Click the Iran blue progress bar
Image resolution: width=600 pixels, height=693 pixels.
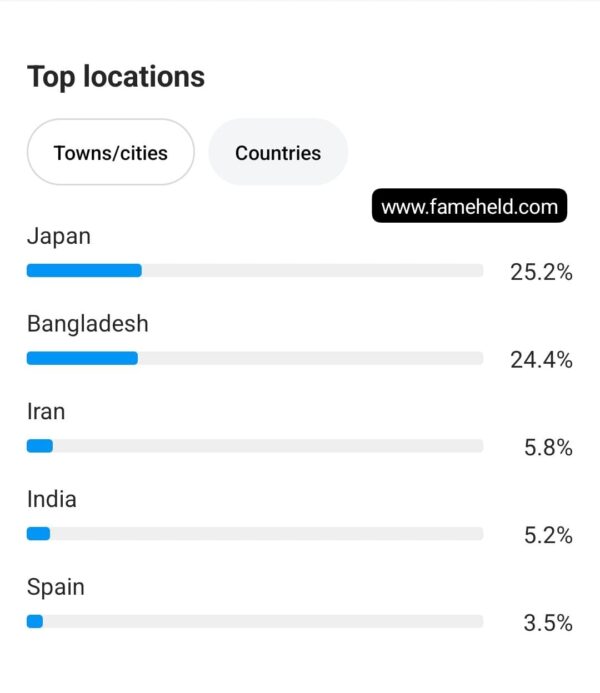[x=40, y=446]
